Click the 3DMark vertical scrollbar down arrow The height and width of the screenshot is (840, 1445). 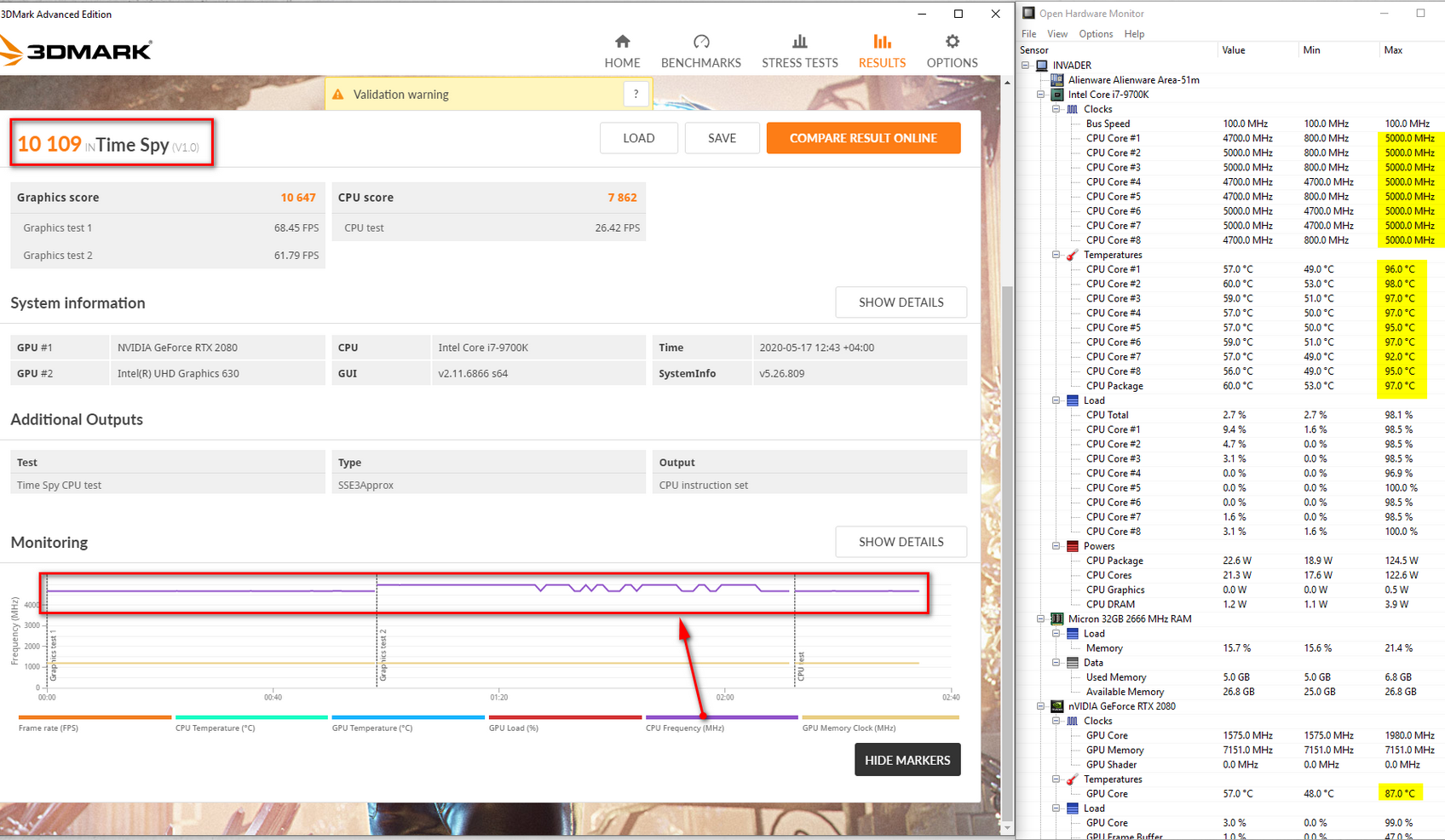1007,827
